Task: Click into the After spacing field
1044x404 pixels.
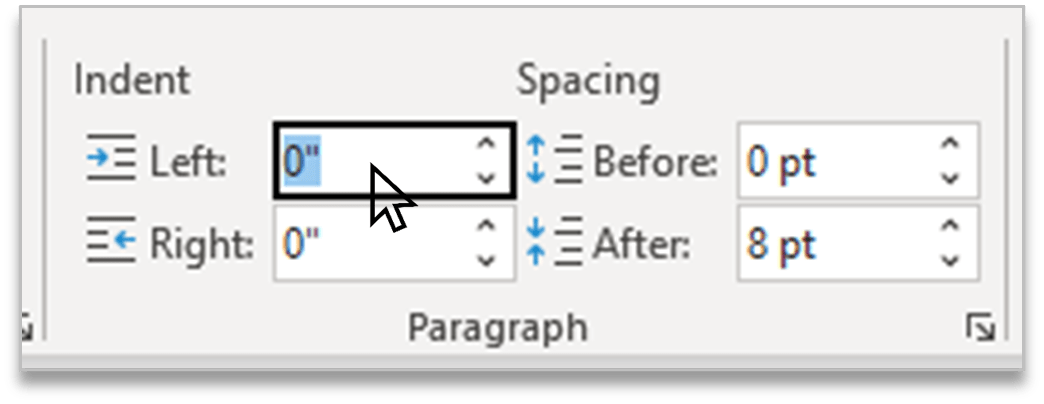Action: 858,244
